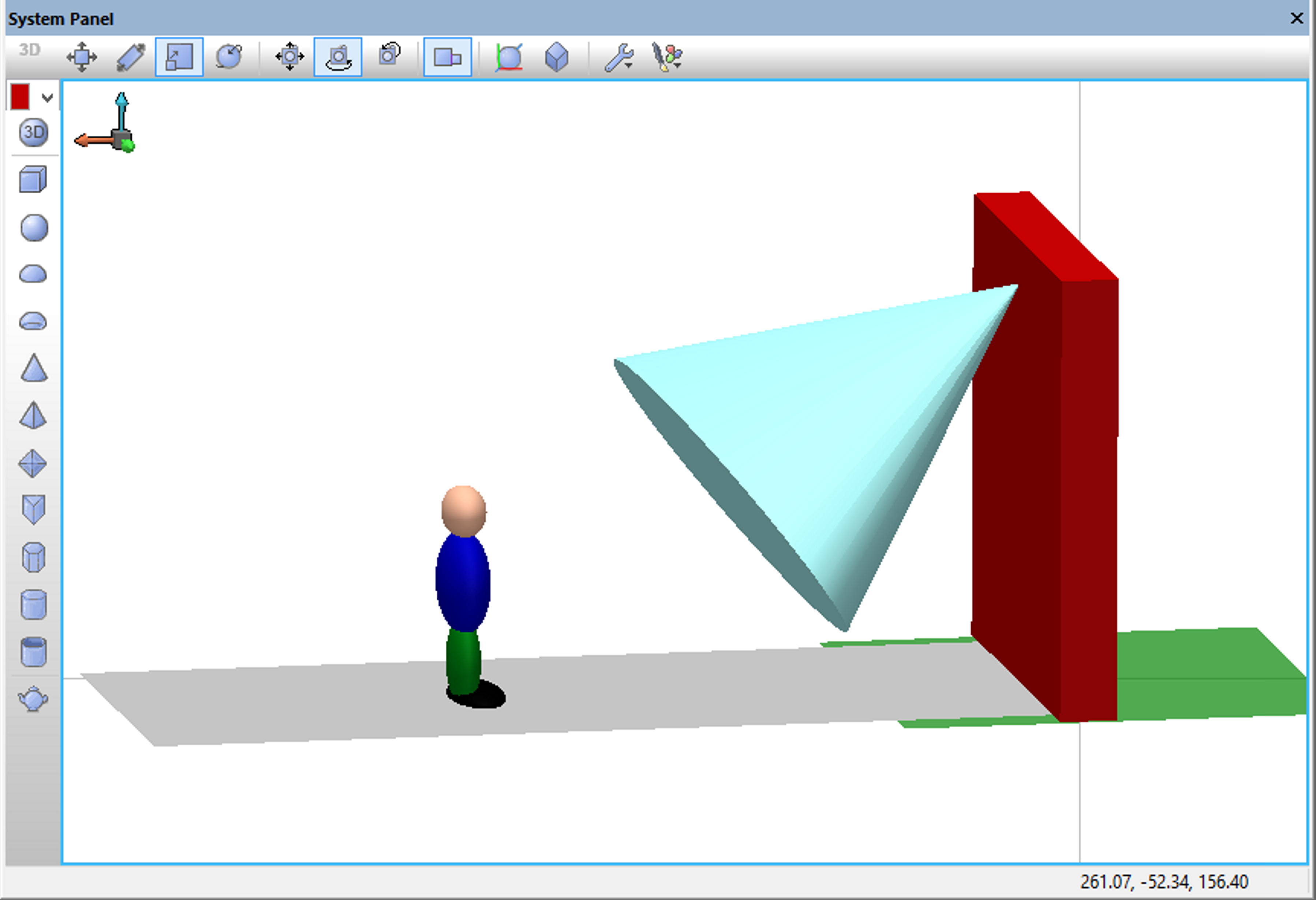This screenshot has height=900, width=1316.
Task: Close the System Panel
Action: pyautogui.click(x=1297, y=18)
